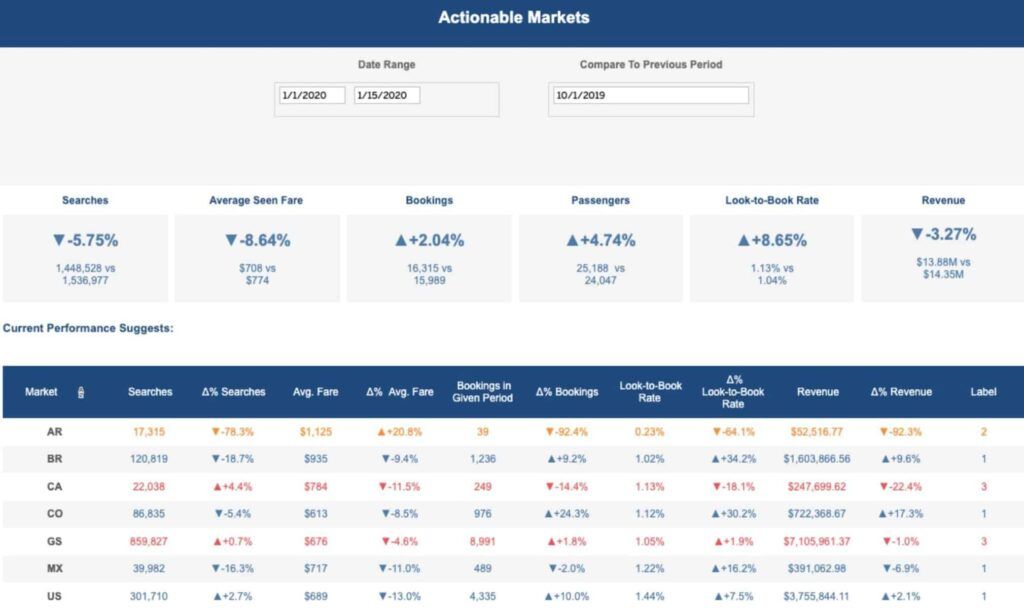Click the Look-to-Book Rate KPI card
Viewport: 1024px width, 609px height.
click(772, 258)
